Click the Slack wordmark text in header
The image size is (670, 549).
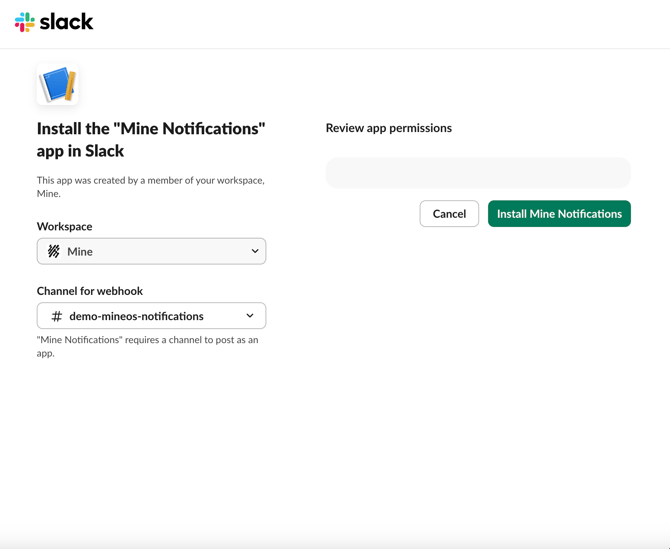coord(67,21)
